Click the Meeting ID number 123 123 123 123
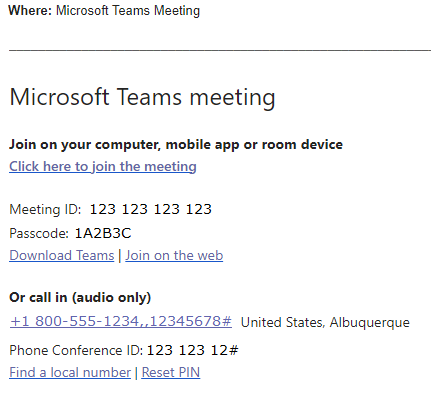The width and height of the screenshot is (431, 397). tap(151, 209)
